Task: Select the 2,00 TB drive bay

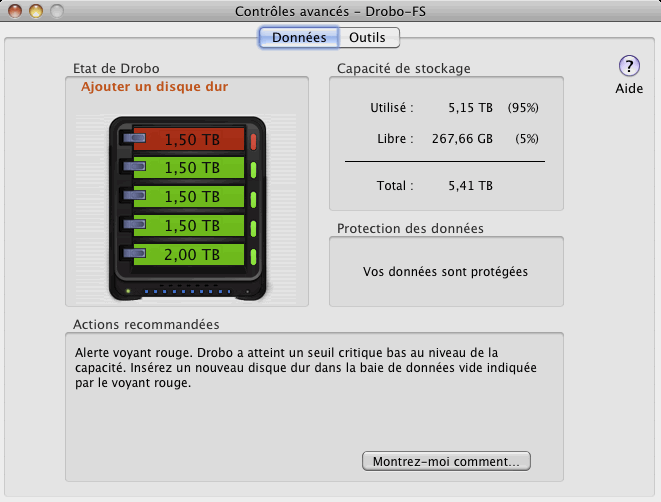Action: pyautogui.click(x=189, y=255)
